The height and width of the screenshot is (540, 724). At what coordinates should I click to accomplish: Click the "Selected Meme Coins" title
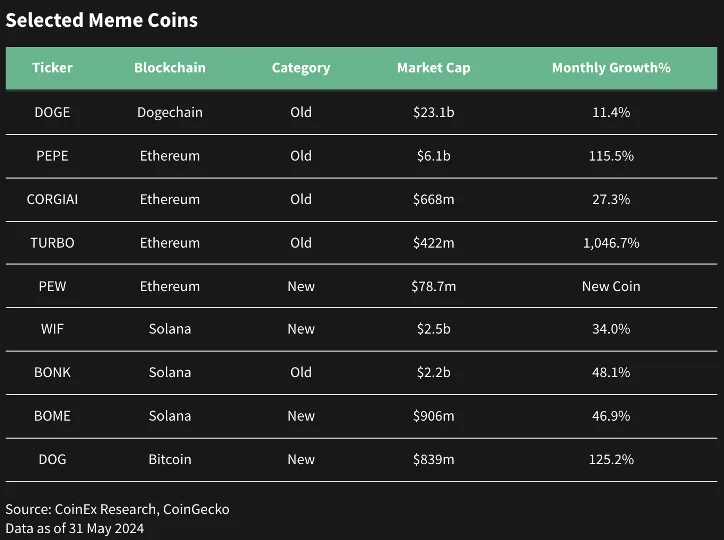tap(102, 20)
